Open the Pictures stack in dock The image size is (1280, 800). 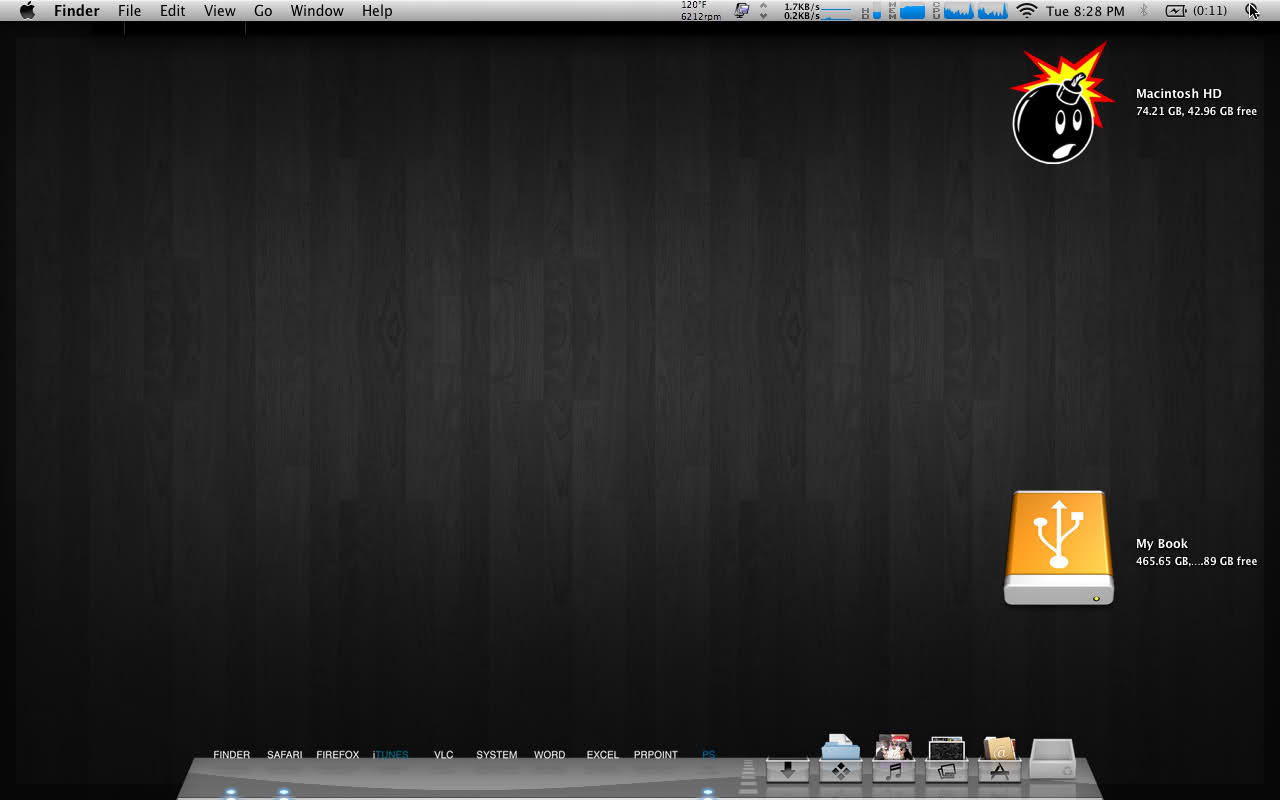coord(947,760)
